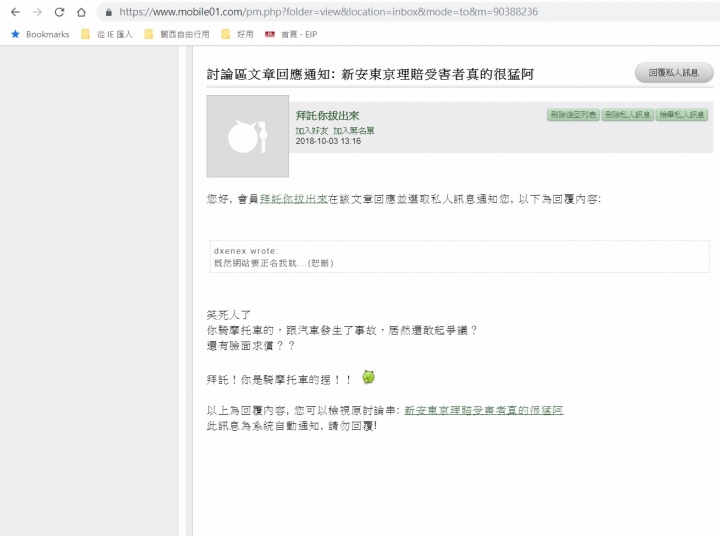Click the 加入黑名單 link

pos(354,131)
